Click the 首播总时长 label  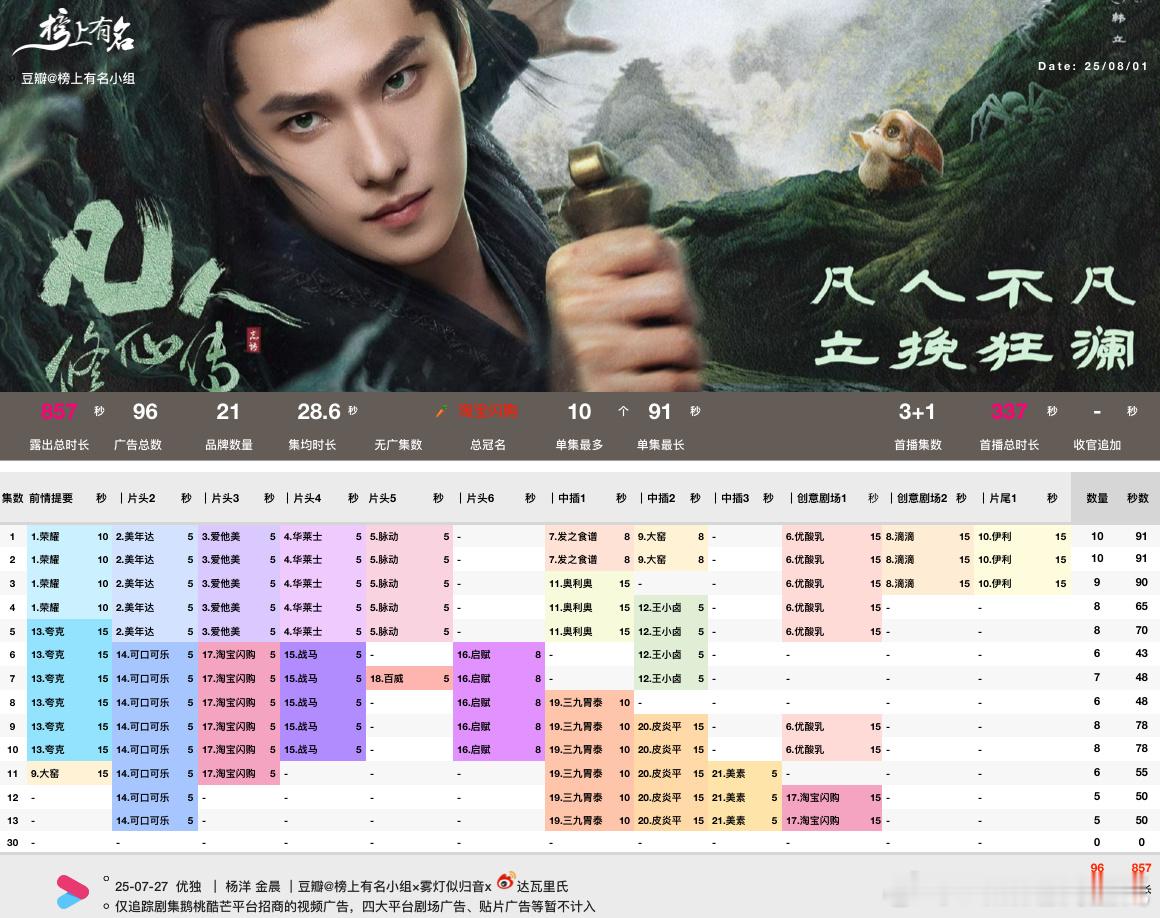click(x=1009, y=445)
